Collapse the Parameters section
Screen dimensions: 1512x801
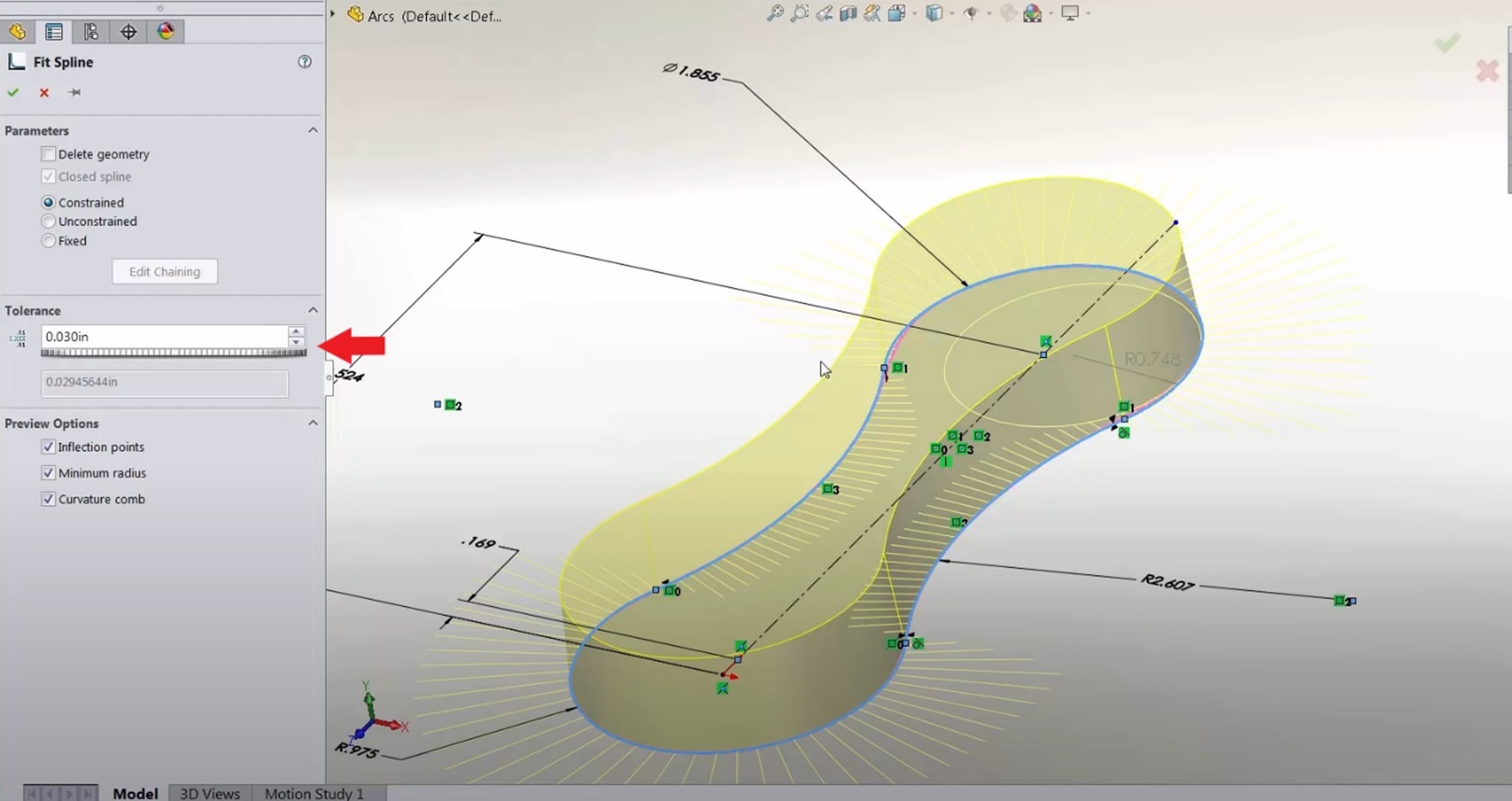click(x=313, y=130)
